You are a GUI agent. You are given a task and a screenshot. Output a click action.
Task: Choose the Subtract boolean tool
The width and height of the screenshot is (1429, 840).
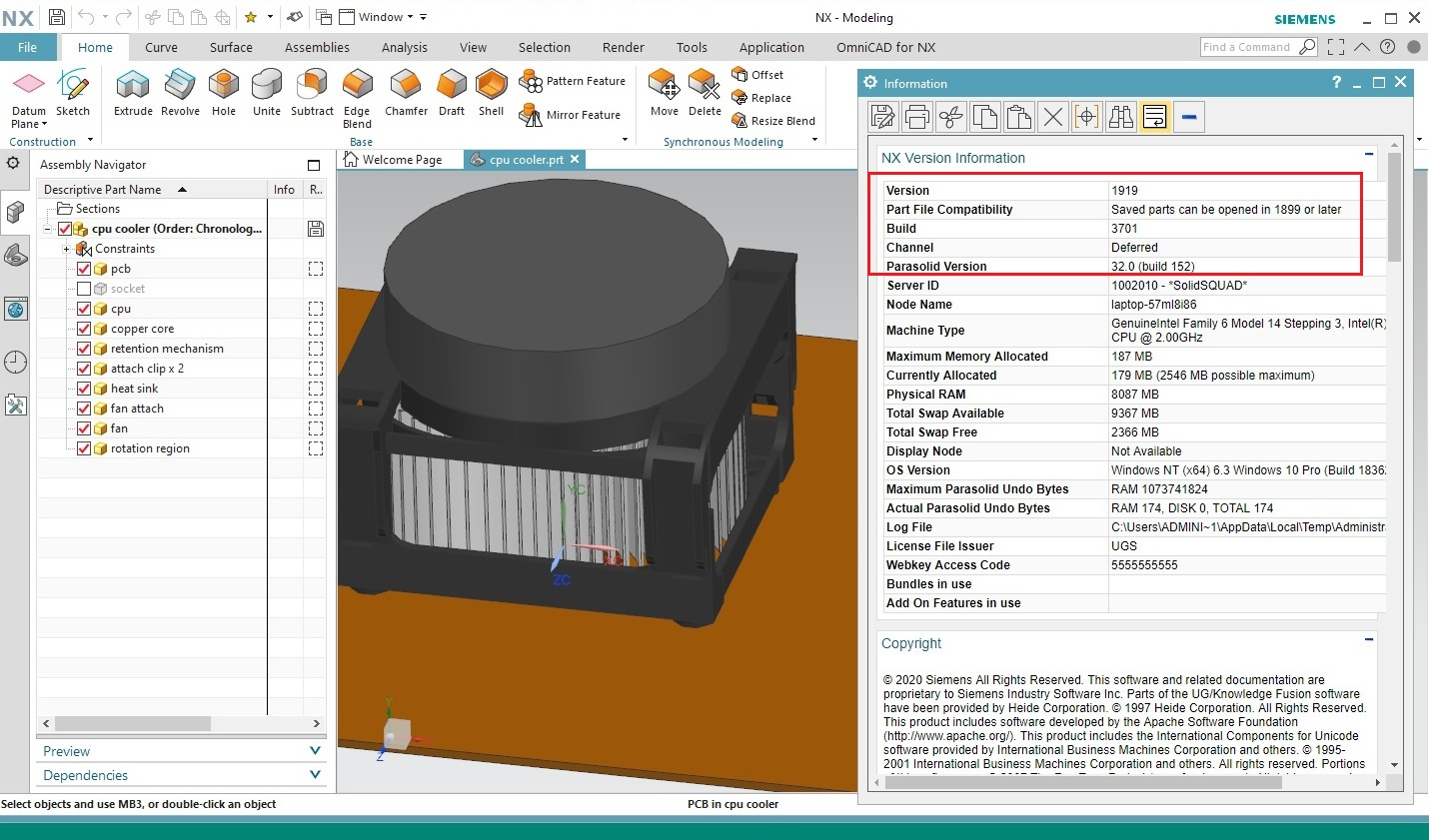[x=312, y=93]
